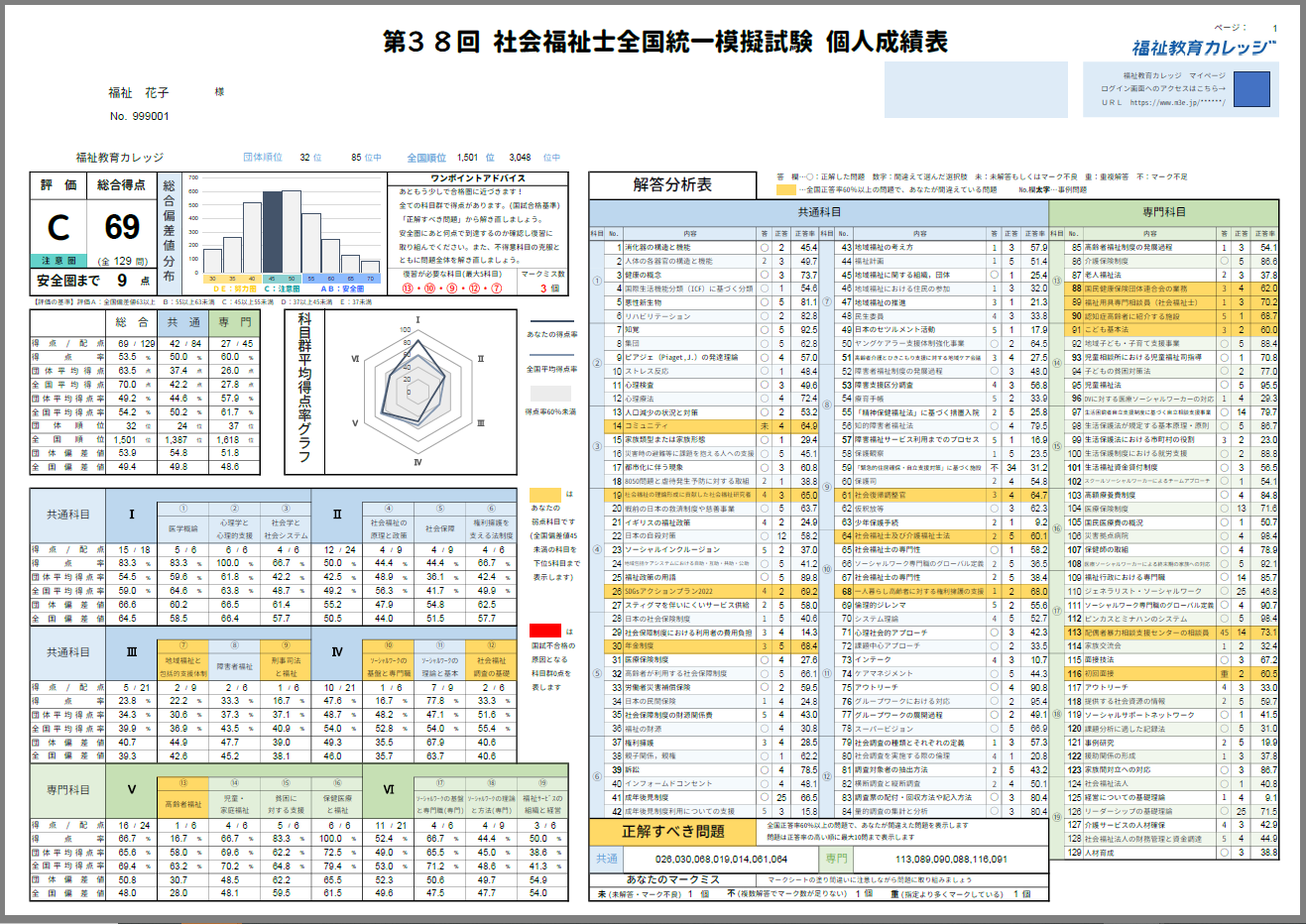Click the red swatch beside 国試不合格の原因 note

coord(544,631)
